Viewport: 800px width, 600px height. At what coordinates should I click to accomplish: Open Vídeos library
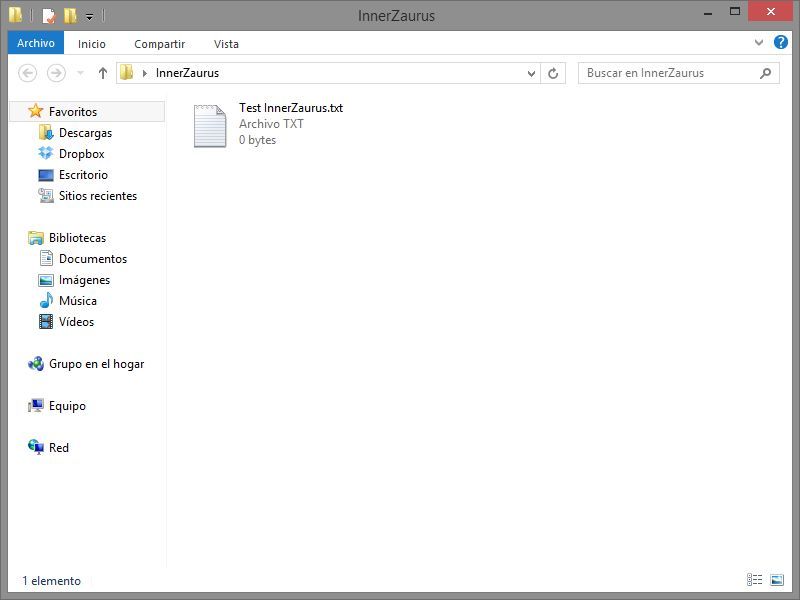click(x=77, y=321)
